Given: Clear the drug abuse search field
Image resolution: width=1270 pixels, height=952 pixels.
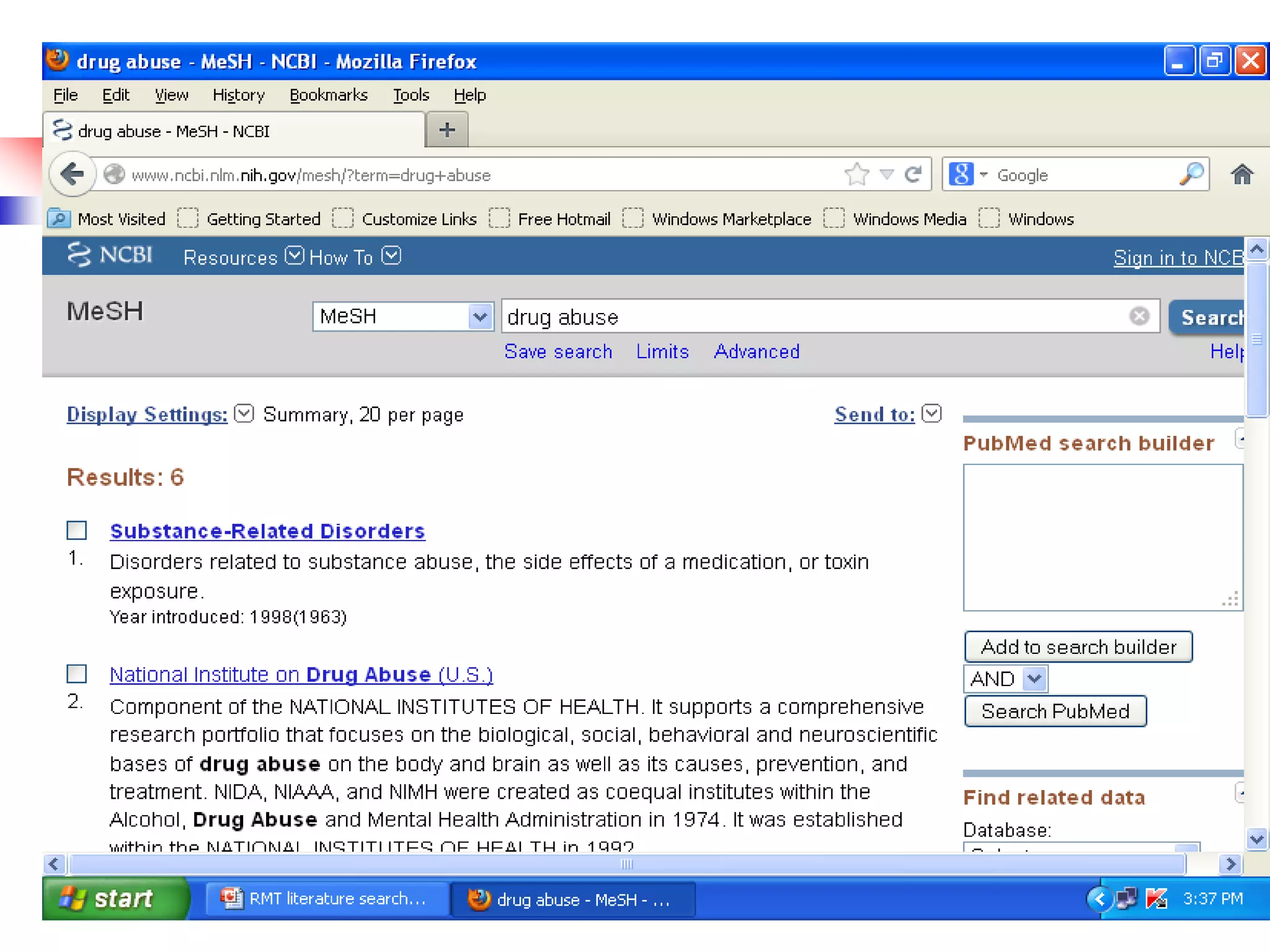Looking at the screenshot, I should point(1139,316).
